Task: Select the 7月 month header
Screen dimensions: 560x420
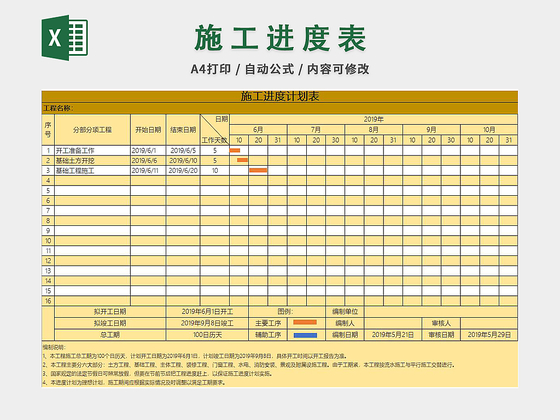Action: (x=316, y=130)
